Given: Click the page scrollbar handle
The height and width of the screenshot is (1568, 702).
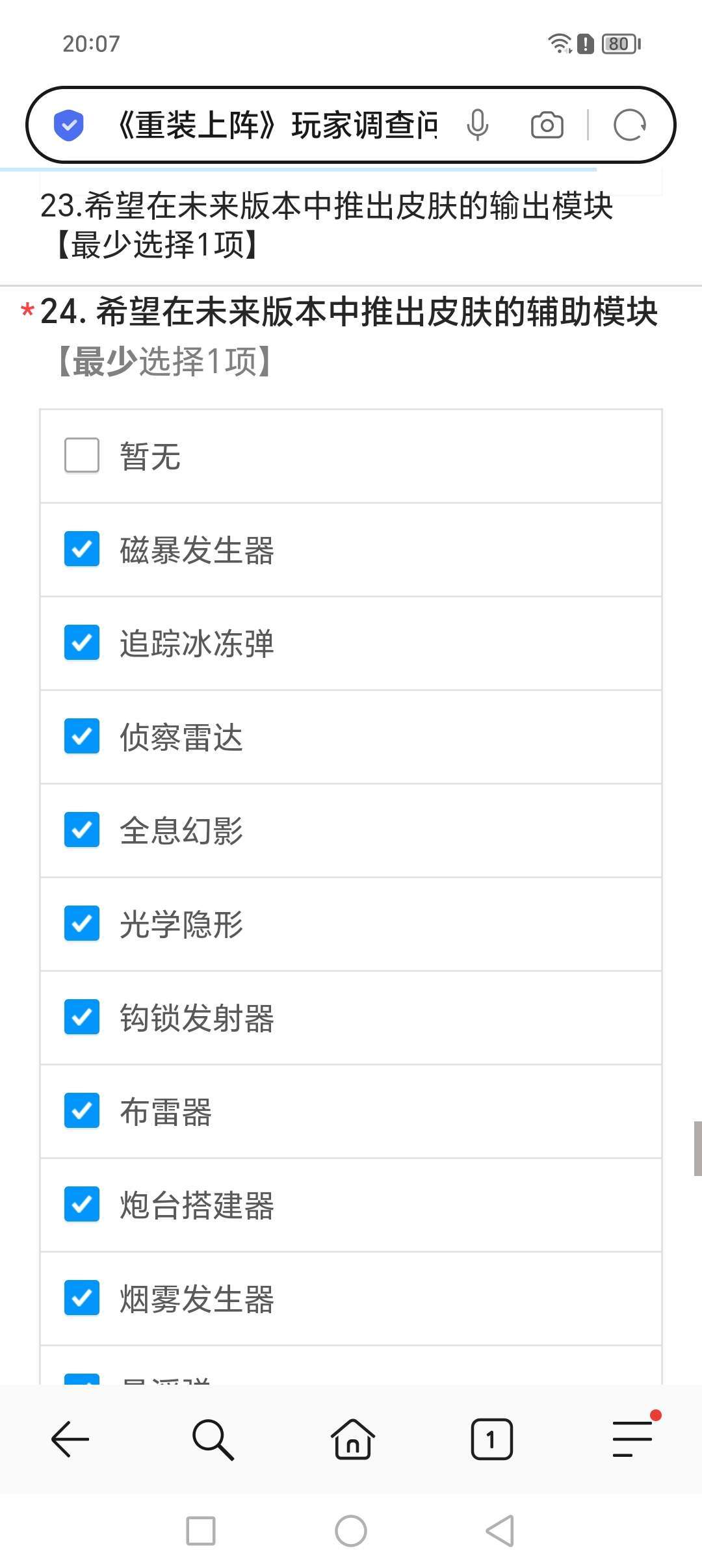Looking at the screenshot, I should coord(697,1148).
